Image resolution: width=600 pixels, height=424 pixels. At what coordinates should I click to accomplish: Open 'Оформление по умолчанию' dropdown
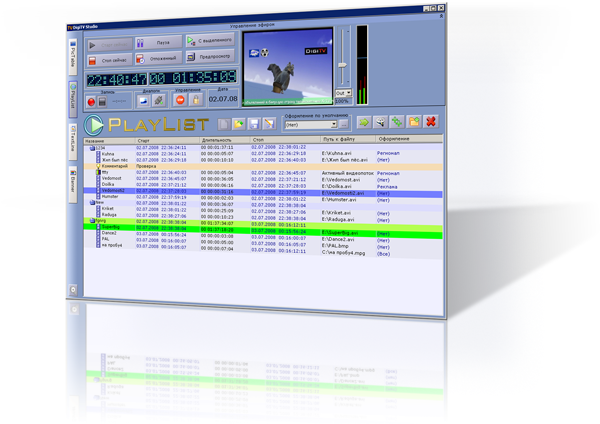[311, 124]
